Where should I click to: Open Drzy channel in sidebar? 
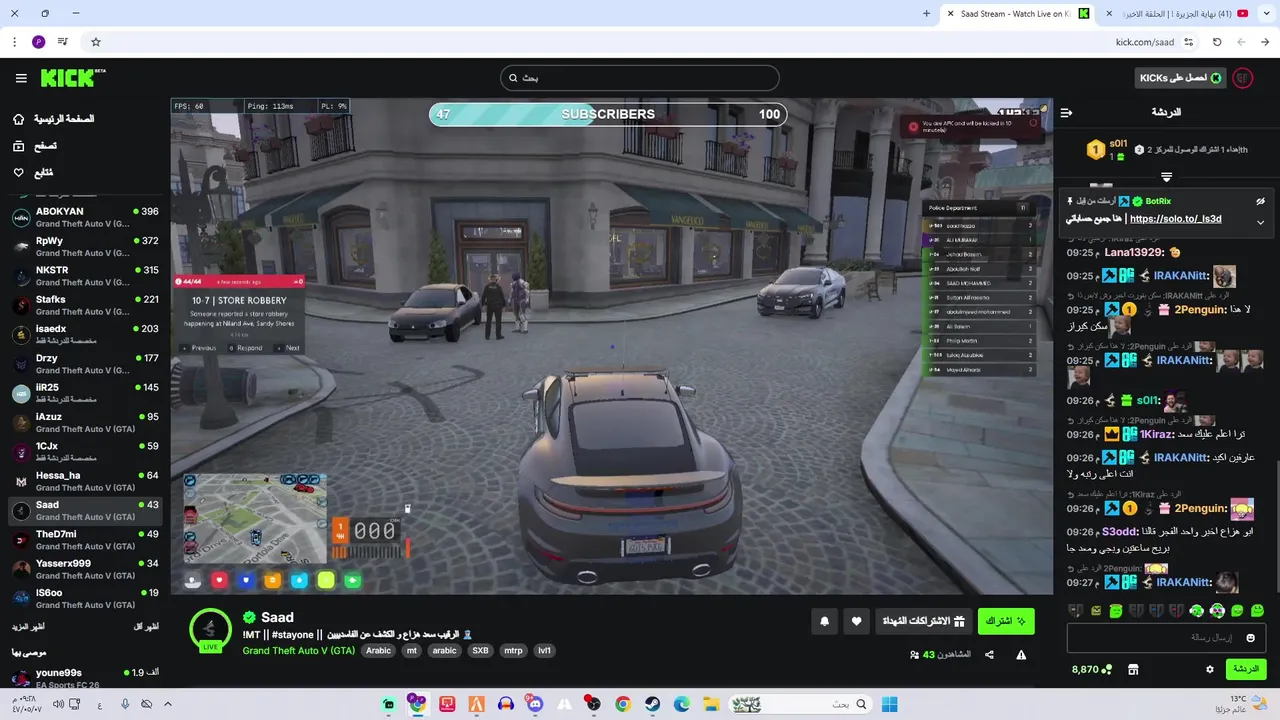click(x=85, y=364)
